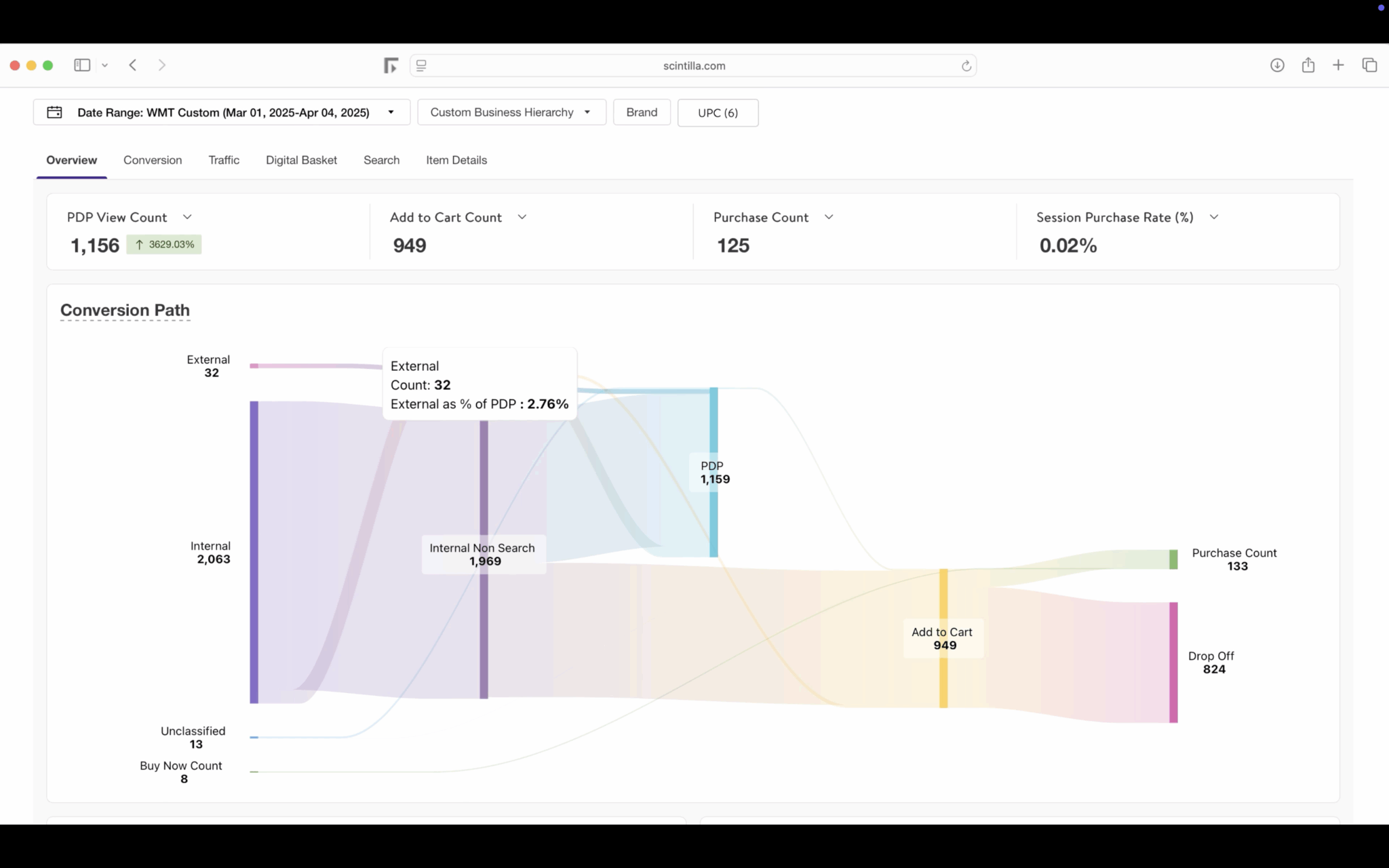The height and width of the screenshot is (868, 1389).
Task: Open the Custom Business Hierarchy dropdown
Action: coord(511,113)
